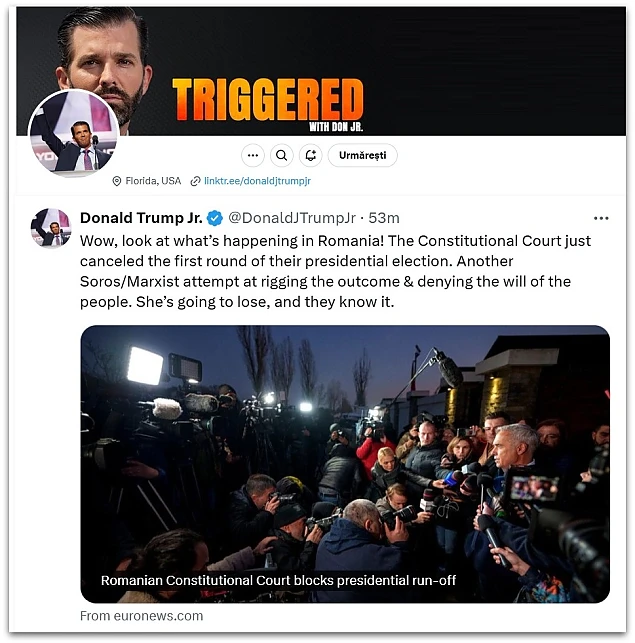Click the small avatar beside the tweet
Image resolution: width=635 pixels, height=643 pixels.
51,228
